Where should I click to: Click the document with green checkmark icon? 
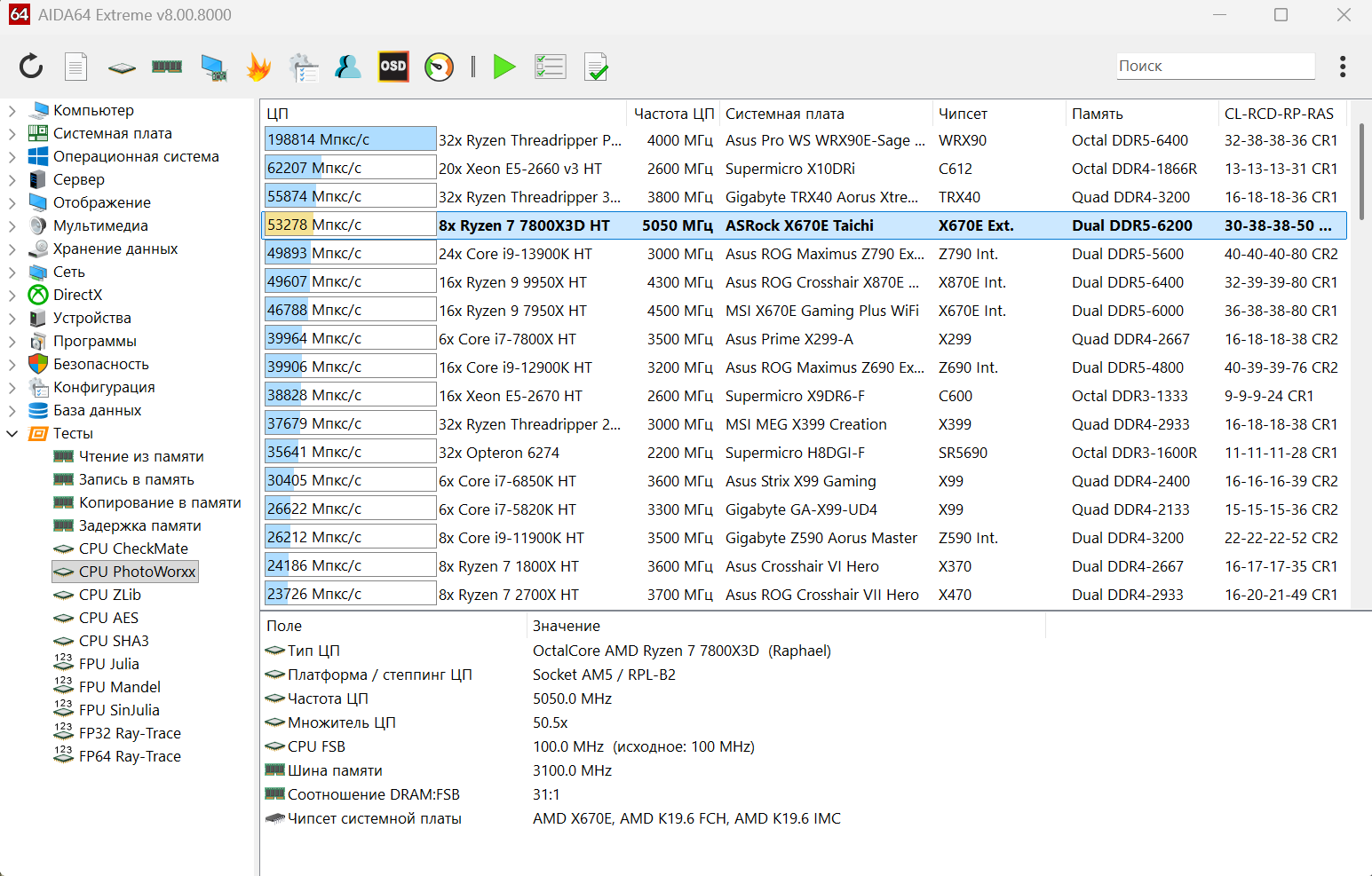tap(596, 67)
